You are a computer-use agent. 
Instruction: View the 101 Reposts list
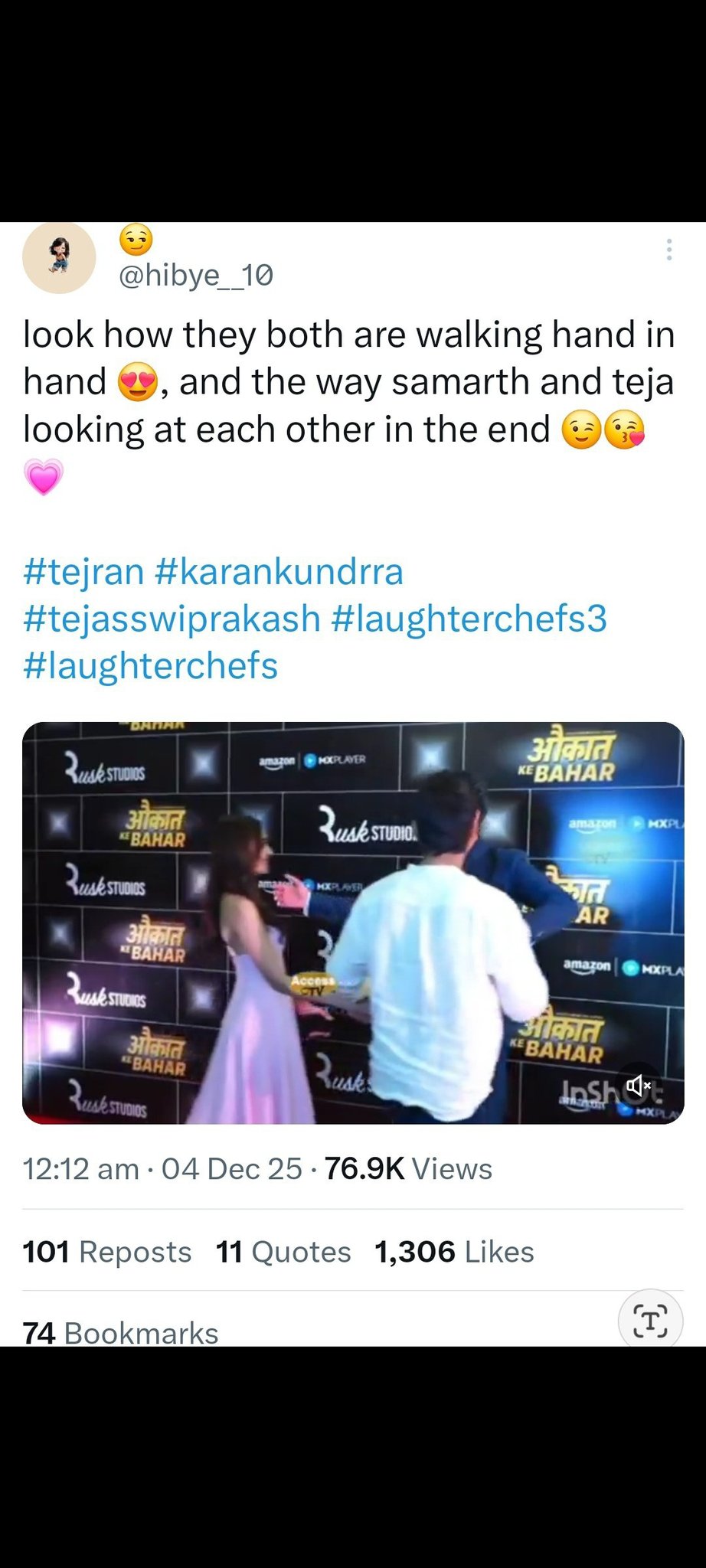(x=107, y=1252)
